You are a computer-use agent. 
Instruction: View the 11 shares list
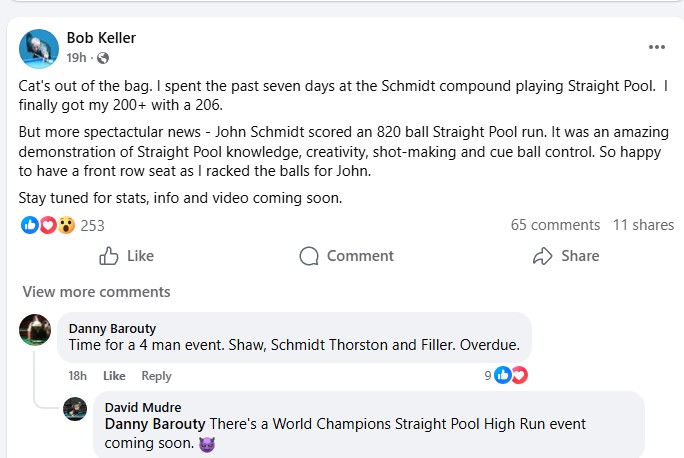coord(643,225)
